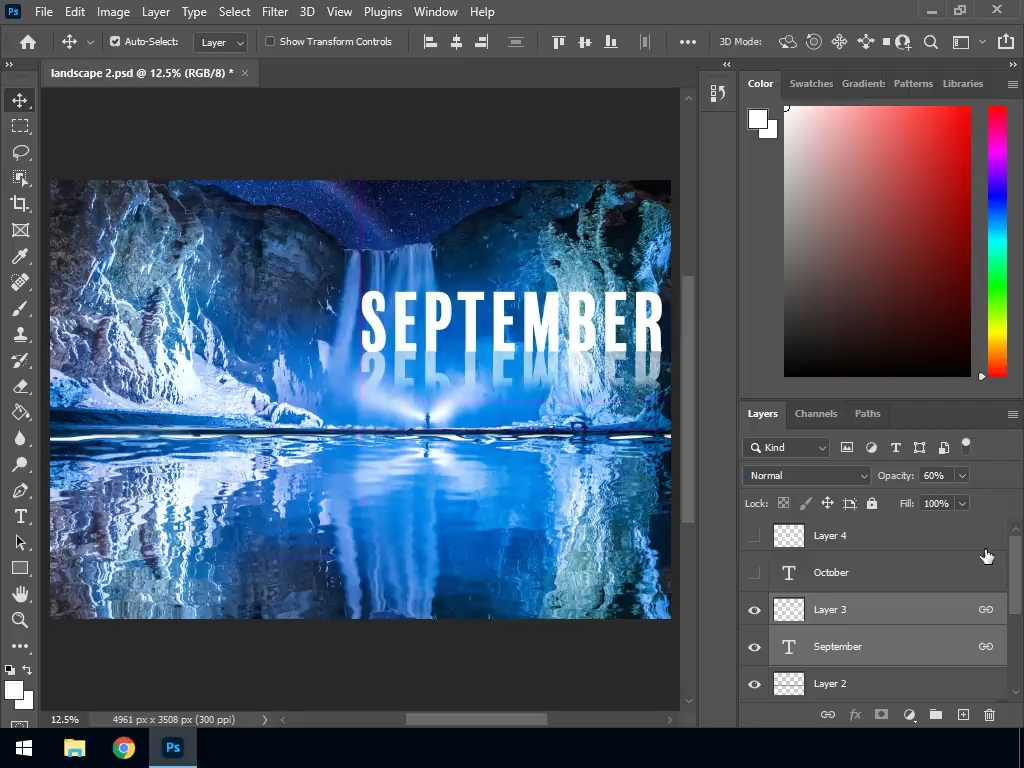Click the Home screen icon
This screenshot has height=768, width=1024.
[27, 42]
